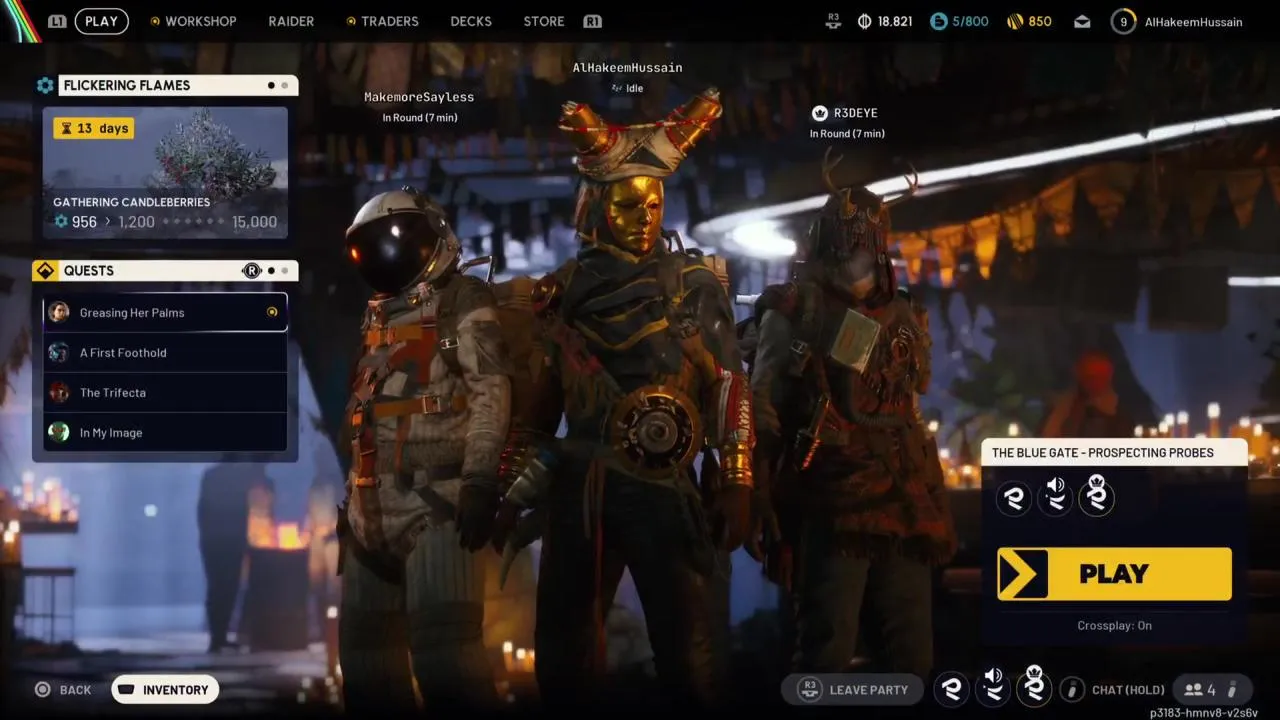Select the A First Foothold quest
Image resolution: width=1280 pixels, height=720 pixels.
pos(165,352)
